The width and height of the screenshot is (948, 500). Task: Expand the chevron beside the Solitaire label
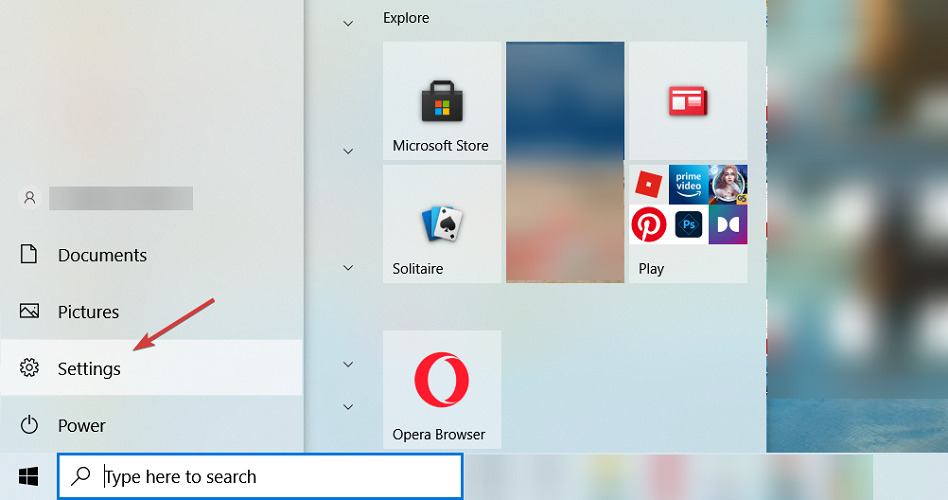pos(348,267)
